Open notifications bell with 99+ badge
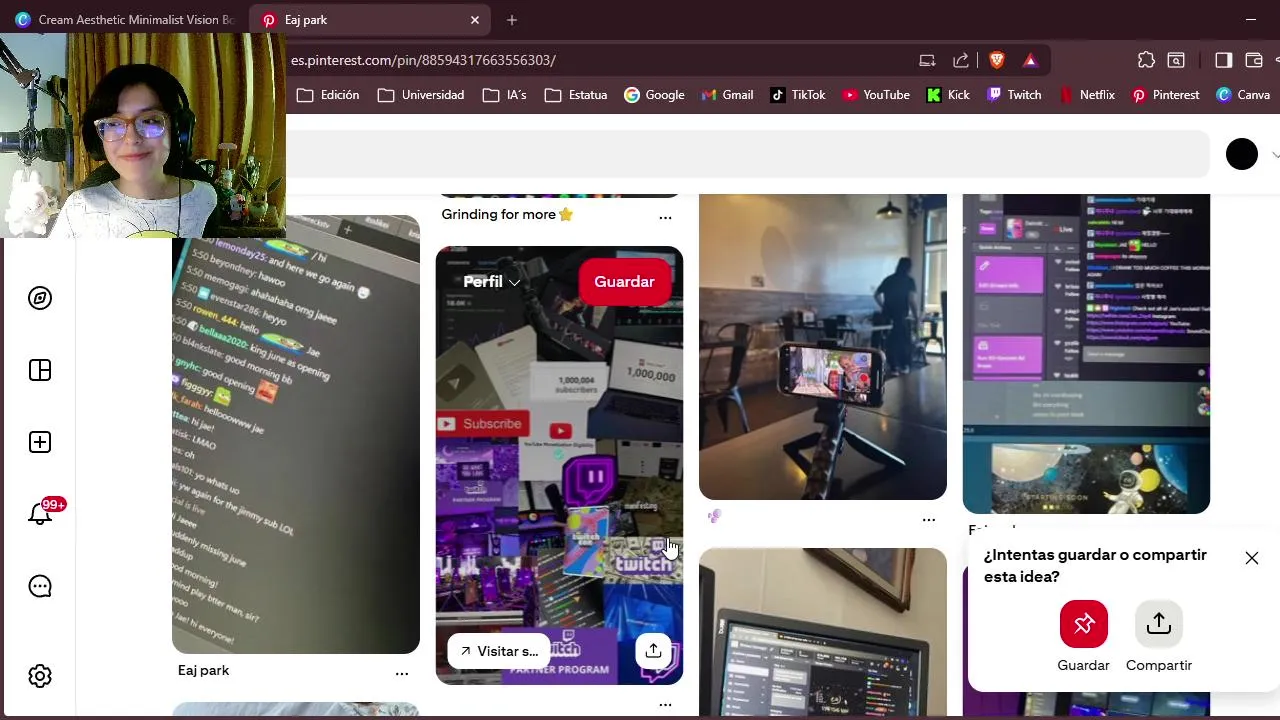The height and width of the screenshot is (720, 1280). click(42, 513)
